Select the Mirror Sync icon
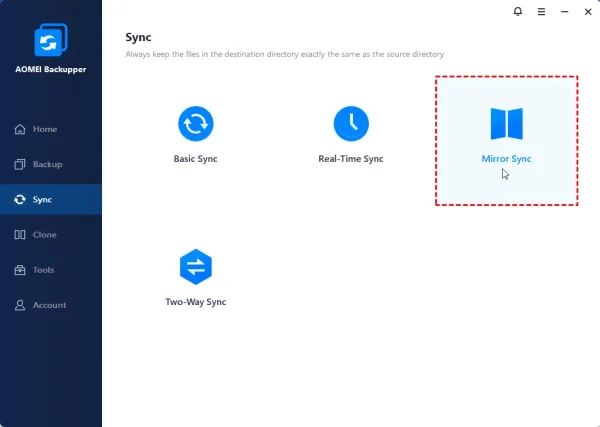 tap(507, 124)
